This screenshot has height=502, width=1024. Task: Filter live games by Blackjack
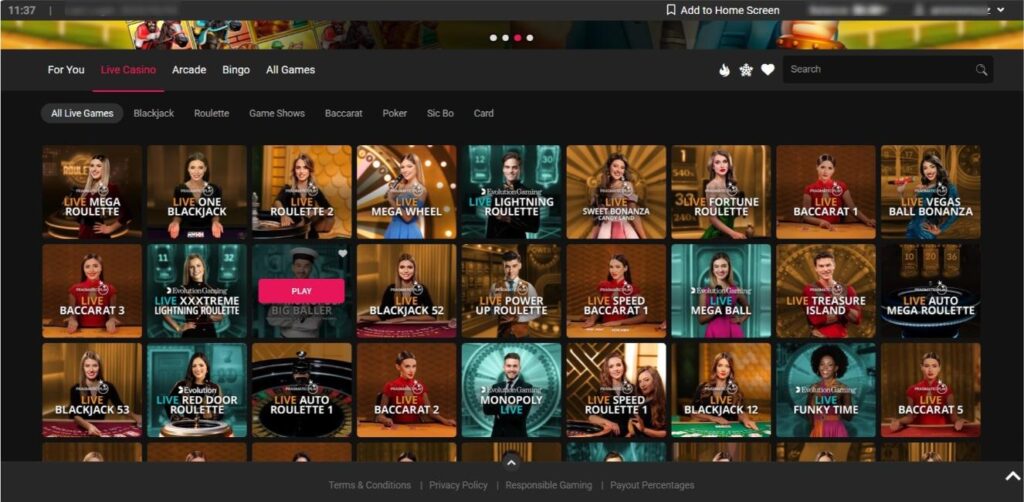pos(154,114)
